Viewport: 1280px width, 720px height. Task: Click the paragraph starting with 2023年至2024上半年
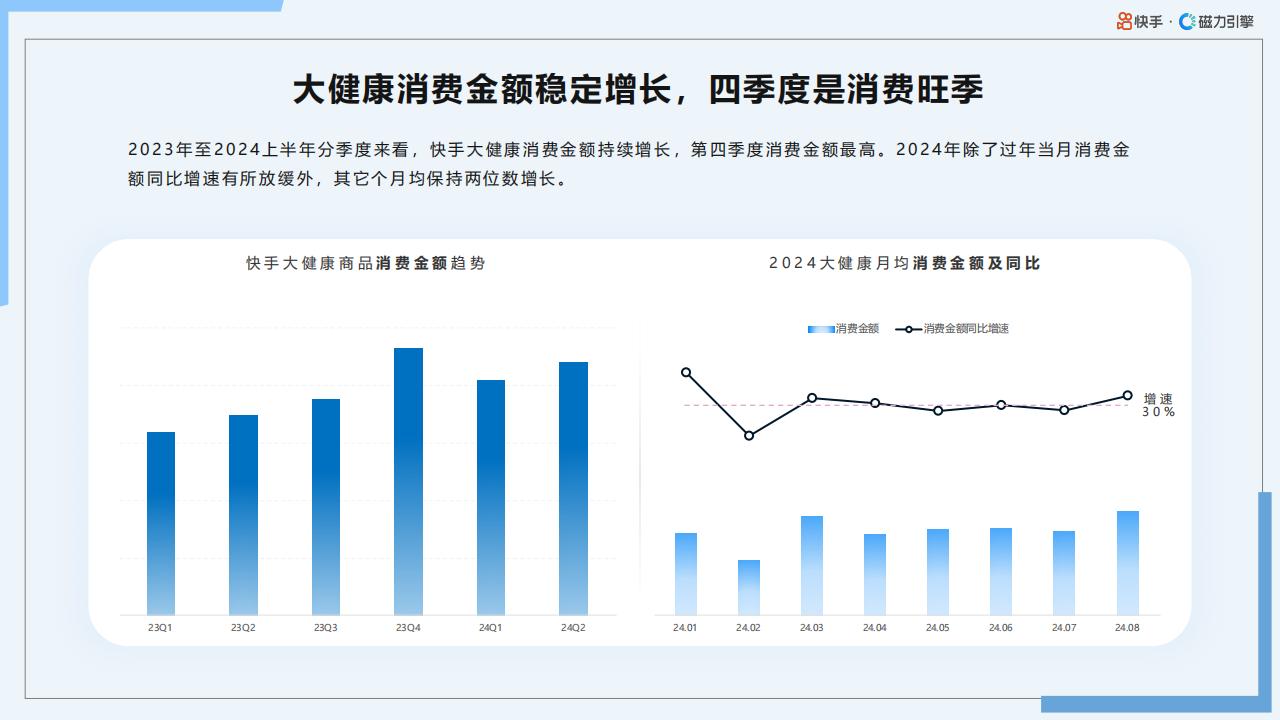[x=628, y=165]
